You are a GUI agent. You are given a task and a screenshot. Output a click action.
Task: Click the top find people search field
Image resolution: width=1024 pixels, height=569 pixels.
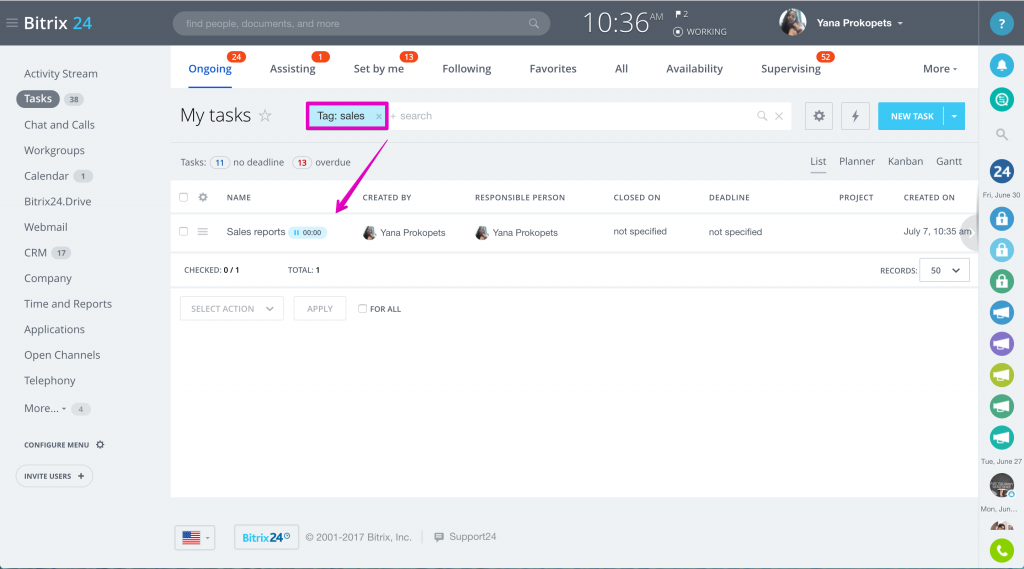click(361, 24)
